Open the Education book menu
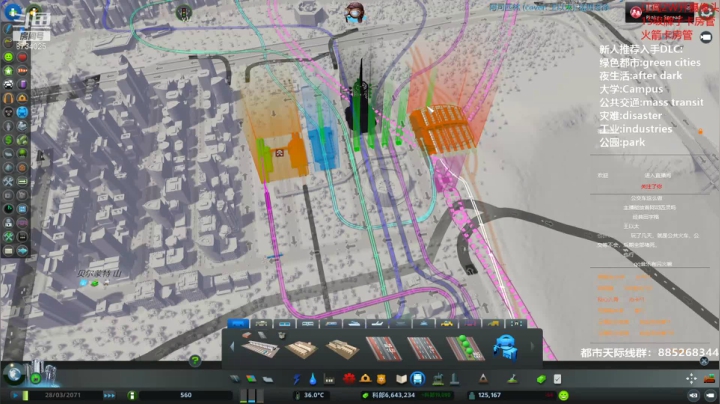Screen dimensions: 720x404 401,379
